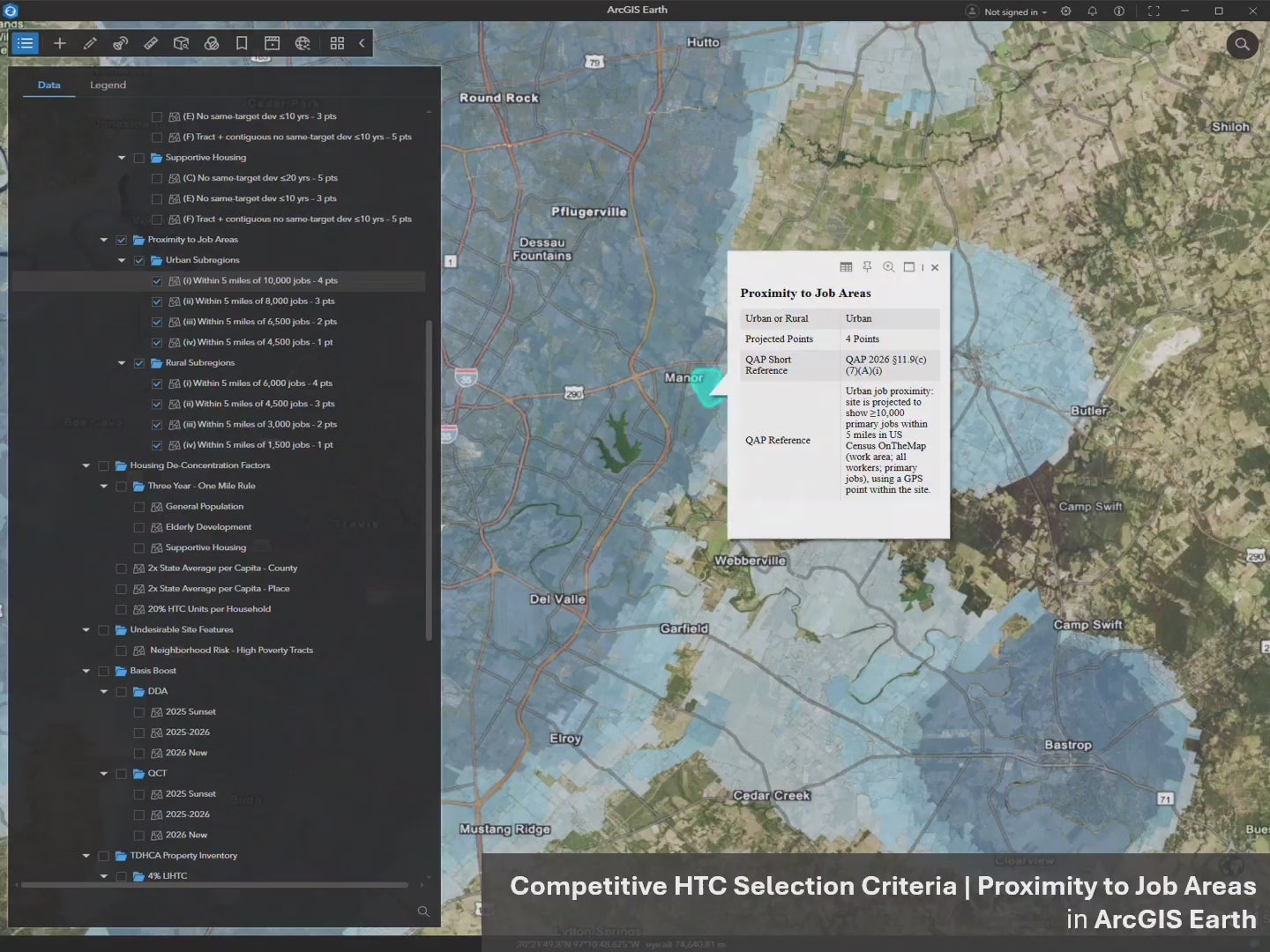This screenshot has height=952, width=1270.
Task: Open notifications bell in title bar
Action: tap(1093, 11)
